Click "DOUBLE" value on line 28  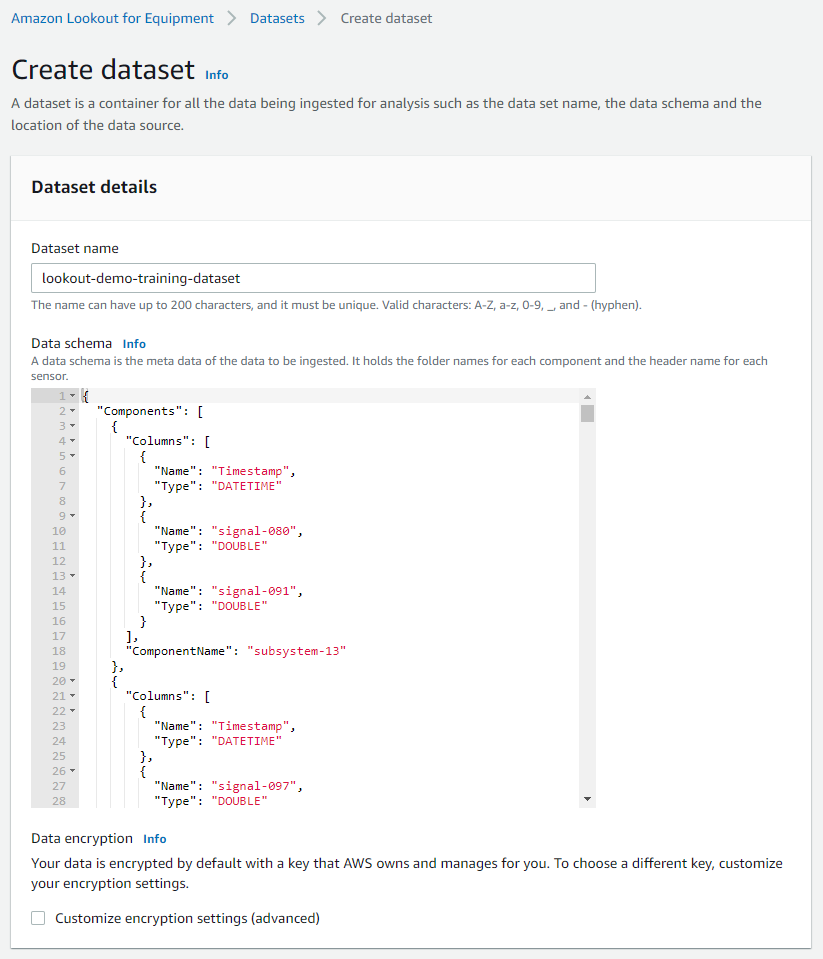[x=239, y=801]
